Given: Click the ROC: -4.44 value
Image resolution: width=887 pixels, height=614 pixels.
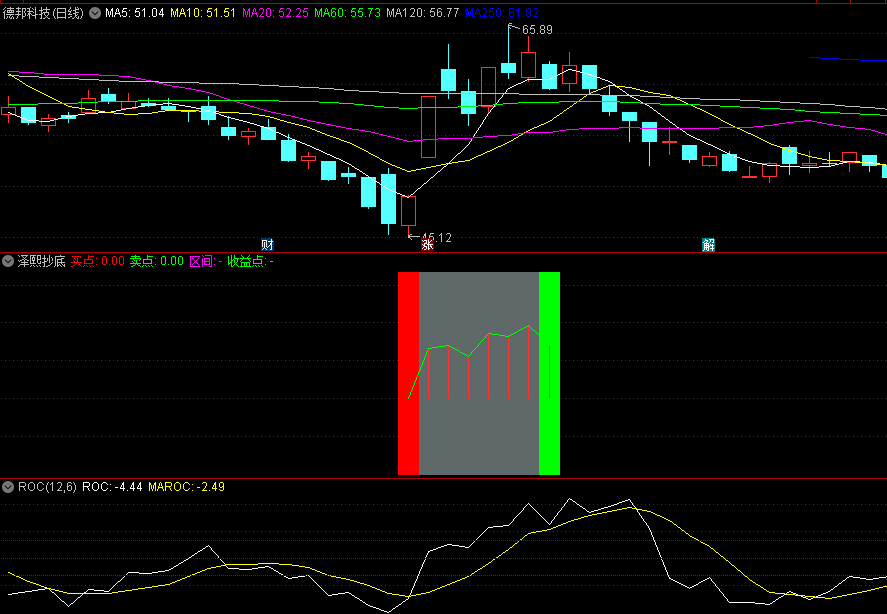Looking at the screenshot, I should (x=112, y=487).
